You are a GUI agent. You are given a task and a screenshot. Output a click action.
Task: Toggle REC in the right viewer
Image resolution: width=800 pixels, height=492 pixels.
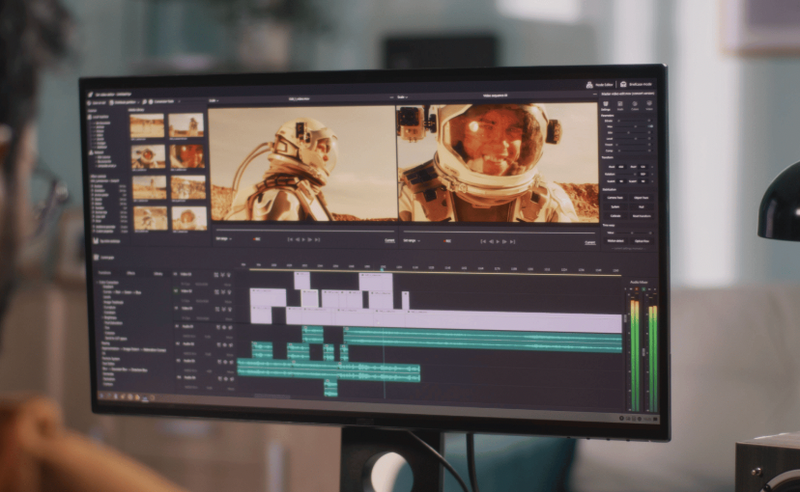447,241
